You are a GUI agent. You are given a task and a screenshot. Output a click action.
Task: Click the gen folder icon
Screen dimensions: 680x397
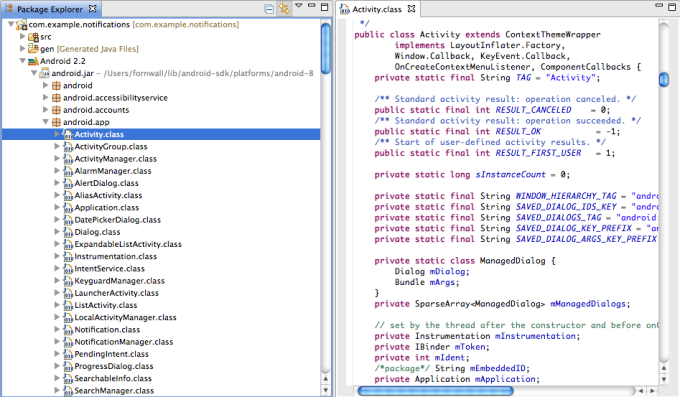coord(33,49)
